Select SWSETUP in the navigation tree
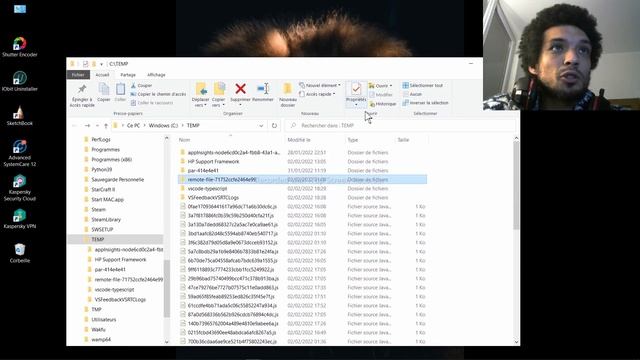This screenshot has width=640, height=360. (102, 229)
